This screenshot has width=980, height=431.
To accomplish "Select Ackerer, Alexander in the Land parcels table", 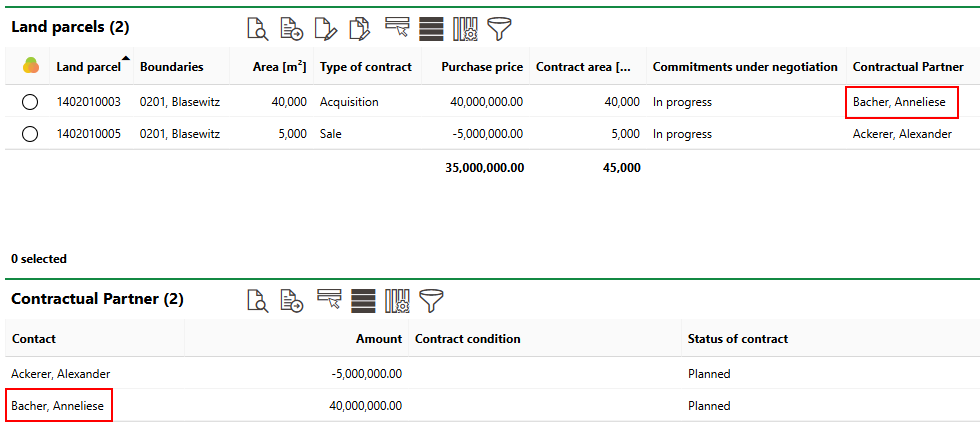I will point(902,134).
